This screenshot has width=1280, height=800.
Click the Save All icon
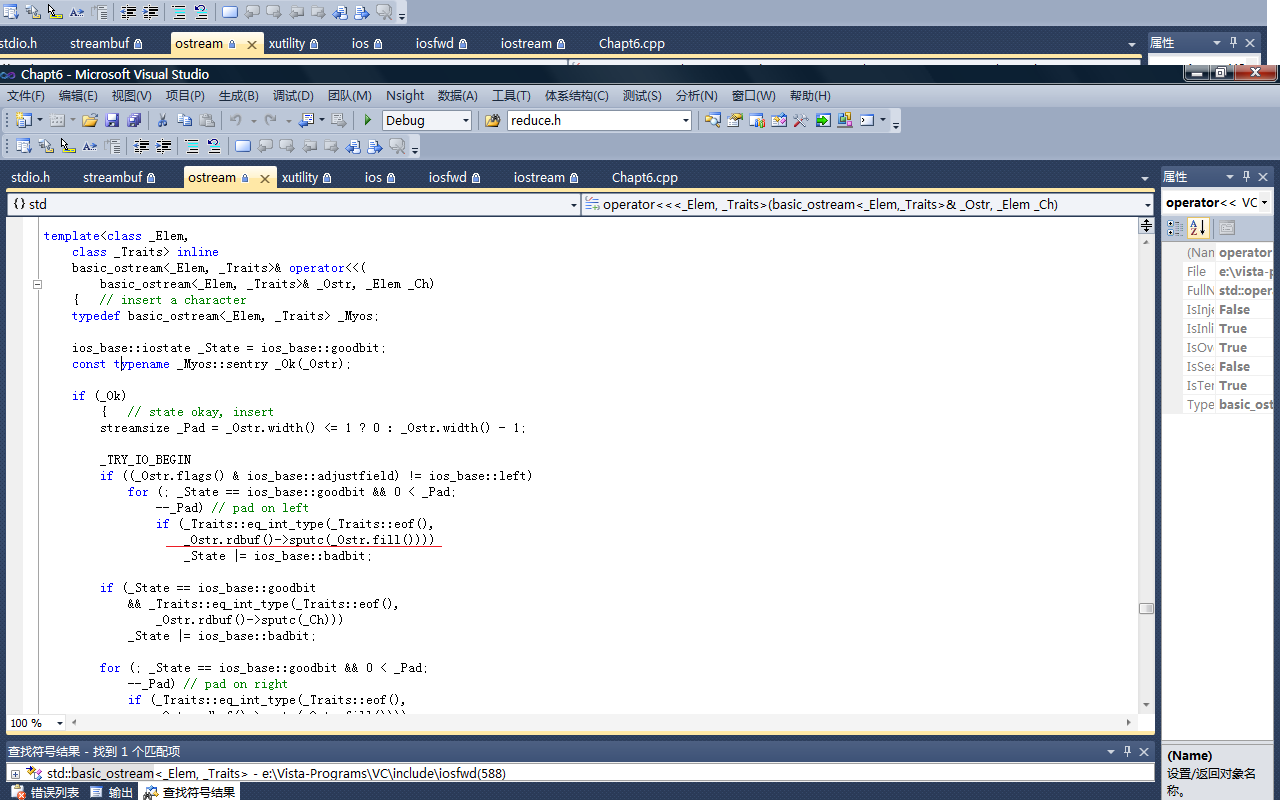pyautogui.click(x=133, y=120)
